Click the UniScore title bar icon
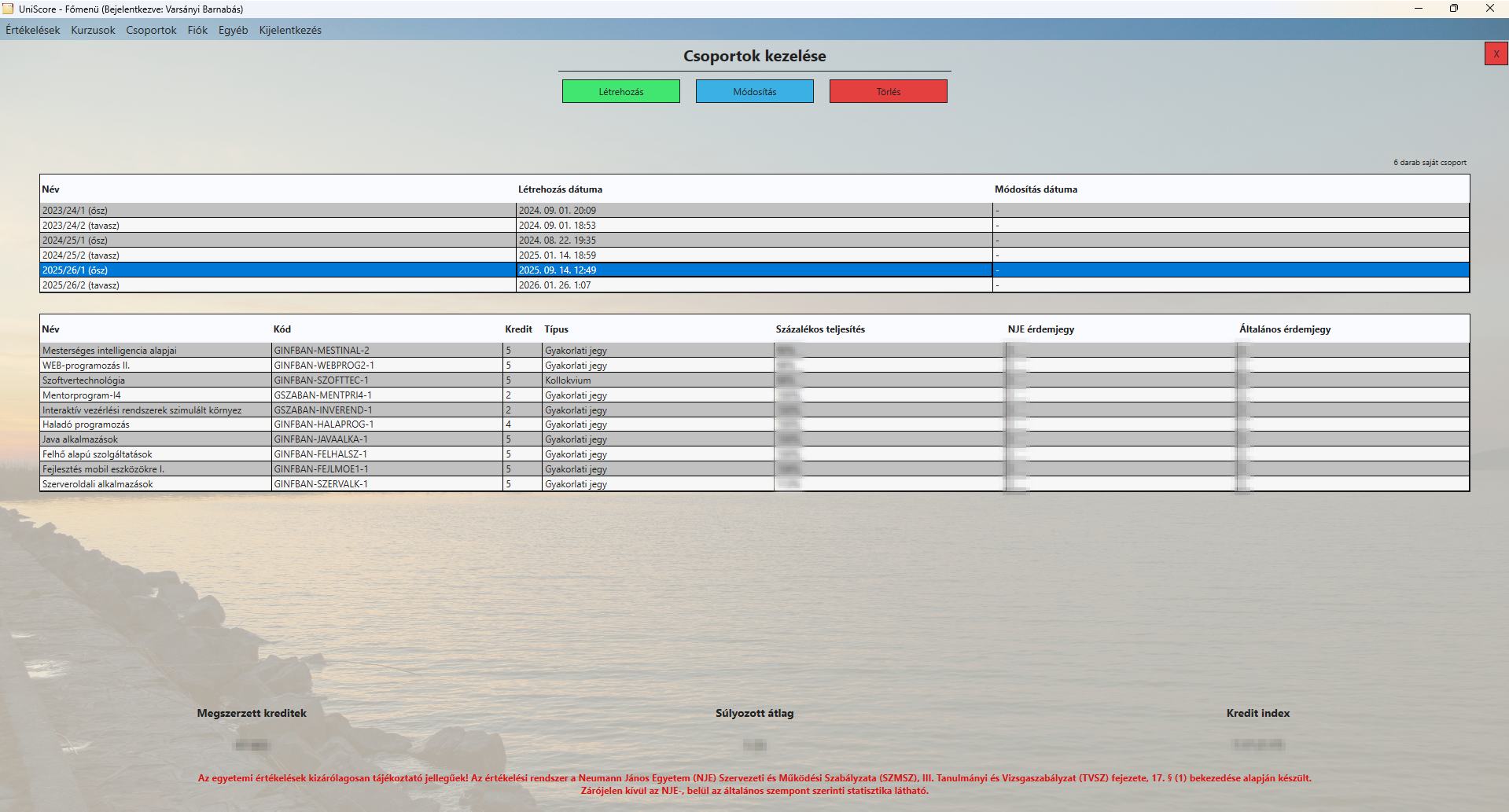Image resolution: width=1509 pixels, height=812 pixels. click(x=9, y=8)
